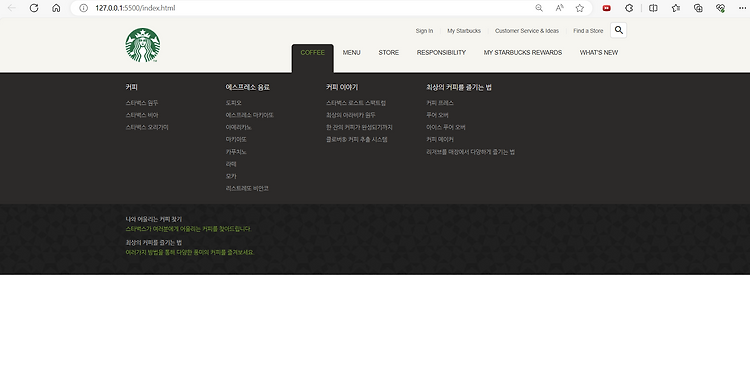Open the zoom magnifier icon in address bar
750x389 pixels.
(x=539, y=8)
